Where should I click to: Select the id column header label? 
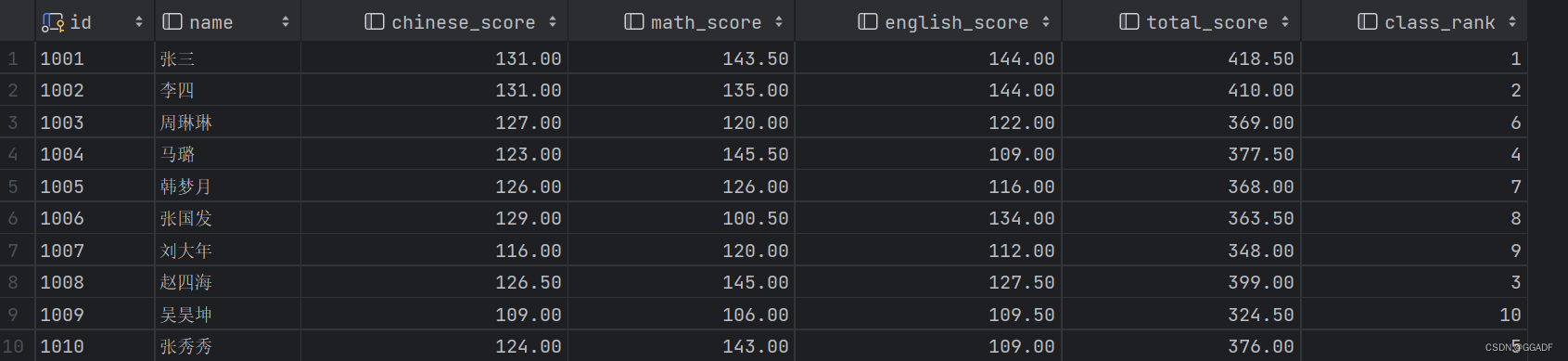tap(81, 21)
